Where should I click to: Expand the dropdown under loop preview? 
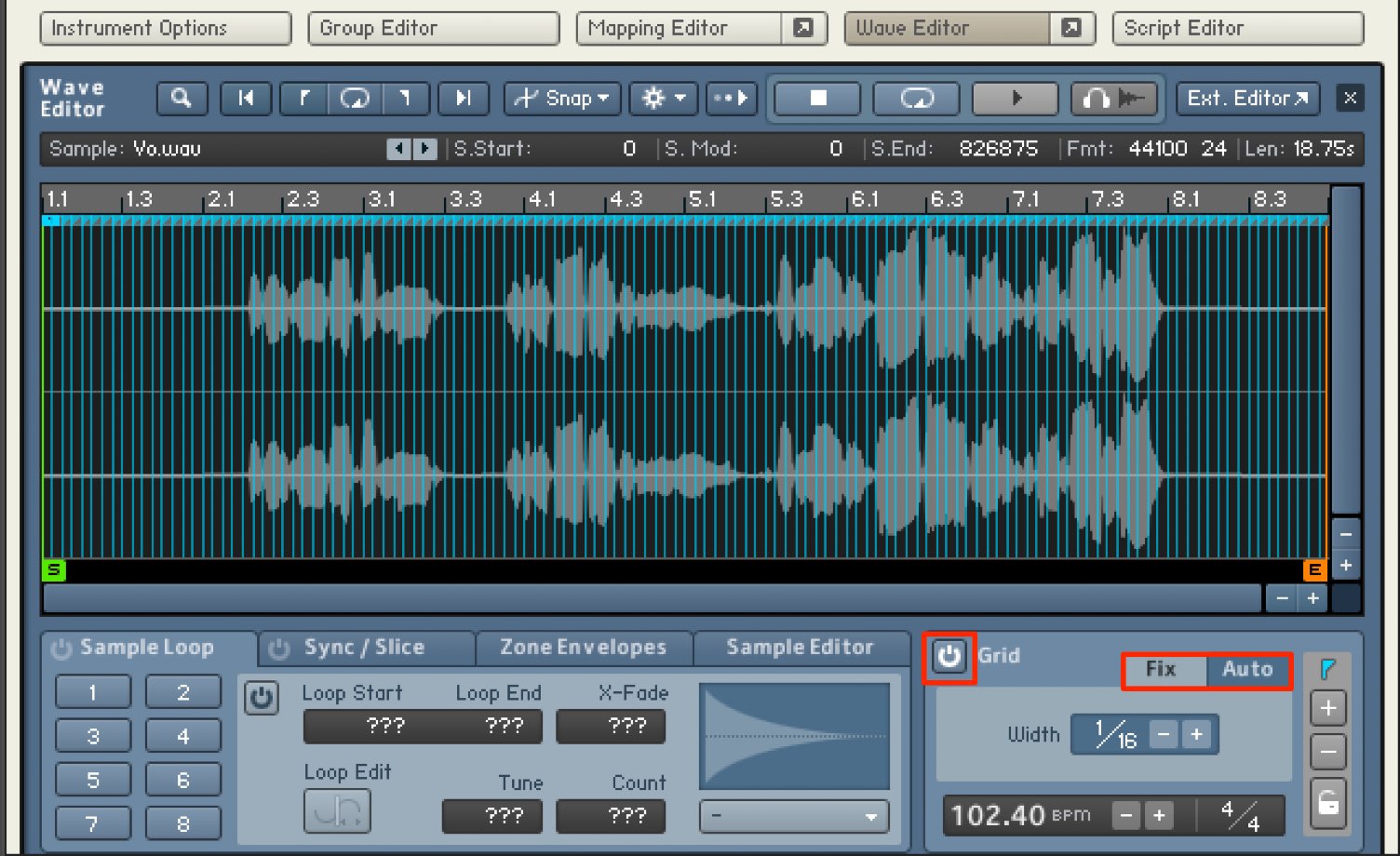coord(794,817)
